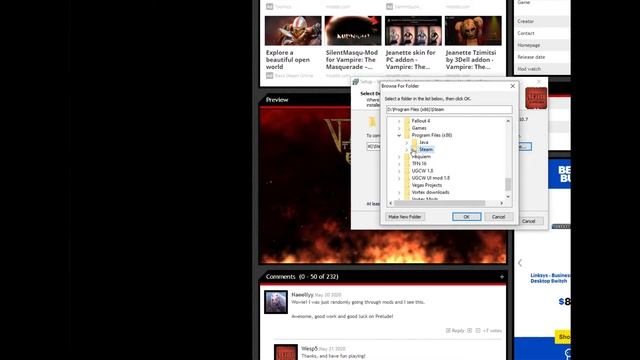Expand the Games folder arrow
This screenshot has height=360, width=640.
click(399, 128)
